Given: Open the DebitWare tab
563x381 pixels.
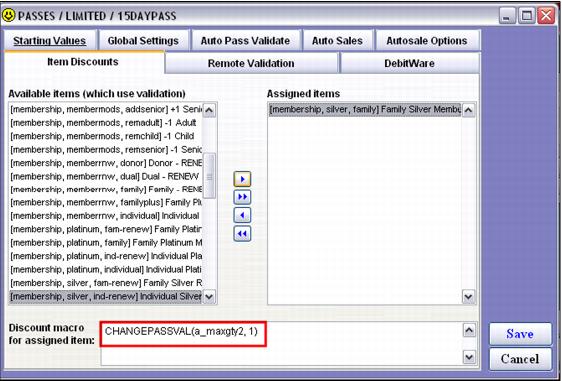Looking at the screenshot, I should coord(409,63).
